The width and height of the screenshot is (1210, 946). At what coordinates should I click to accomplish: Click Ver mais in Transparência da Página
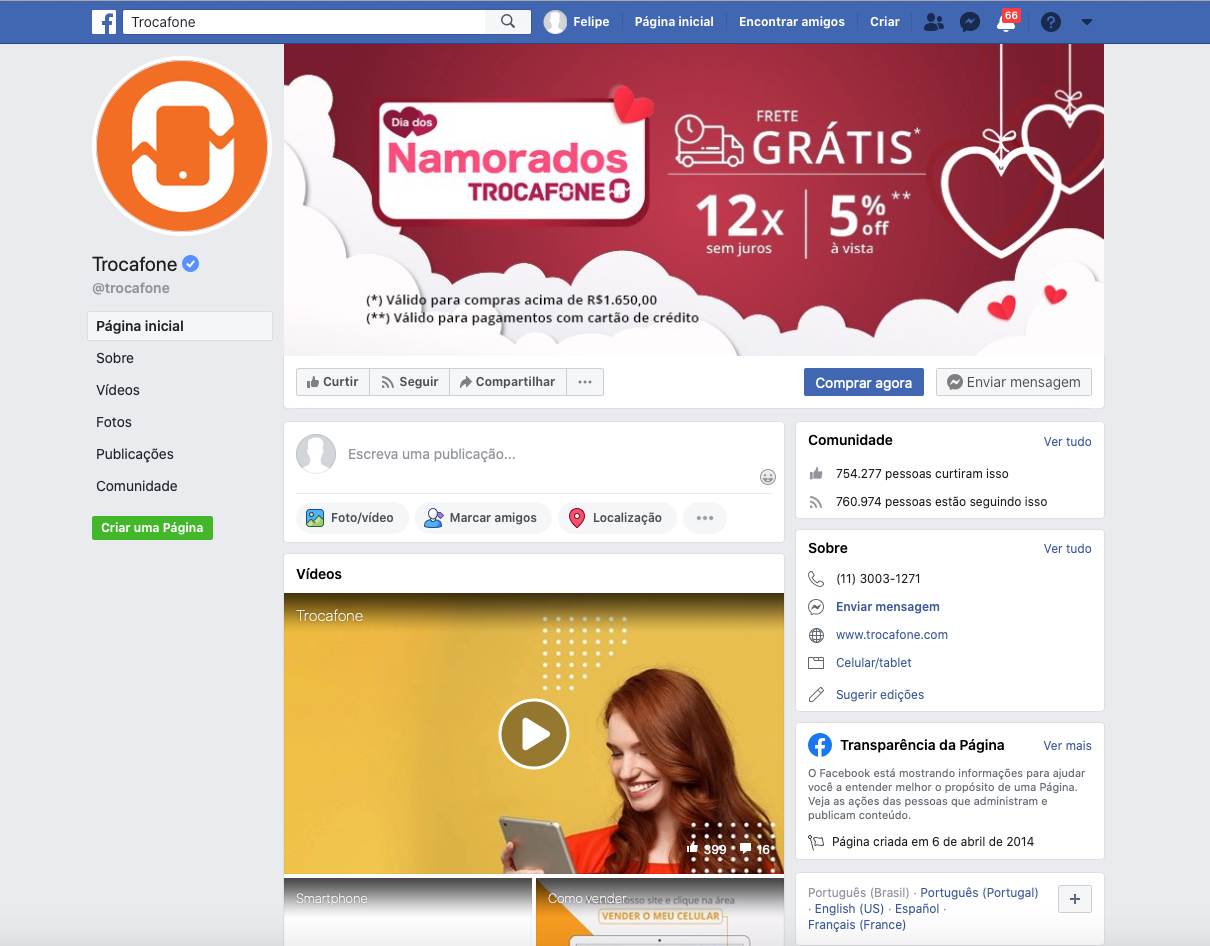click(x=1068, y=745)
